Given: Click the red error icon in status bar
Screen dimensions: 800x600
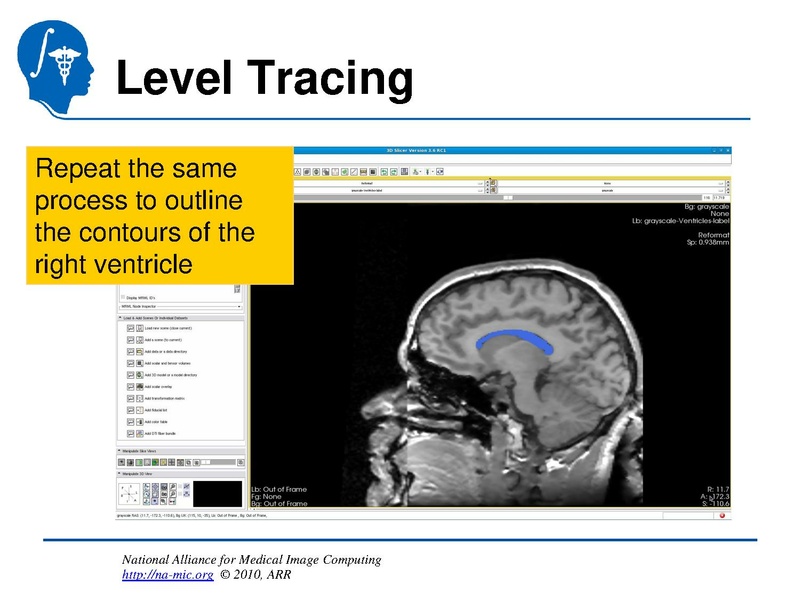Looking at the screenshot, I should click(722, 516).
